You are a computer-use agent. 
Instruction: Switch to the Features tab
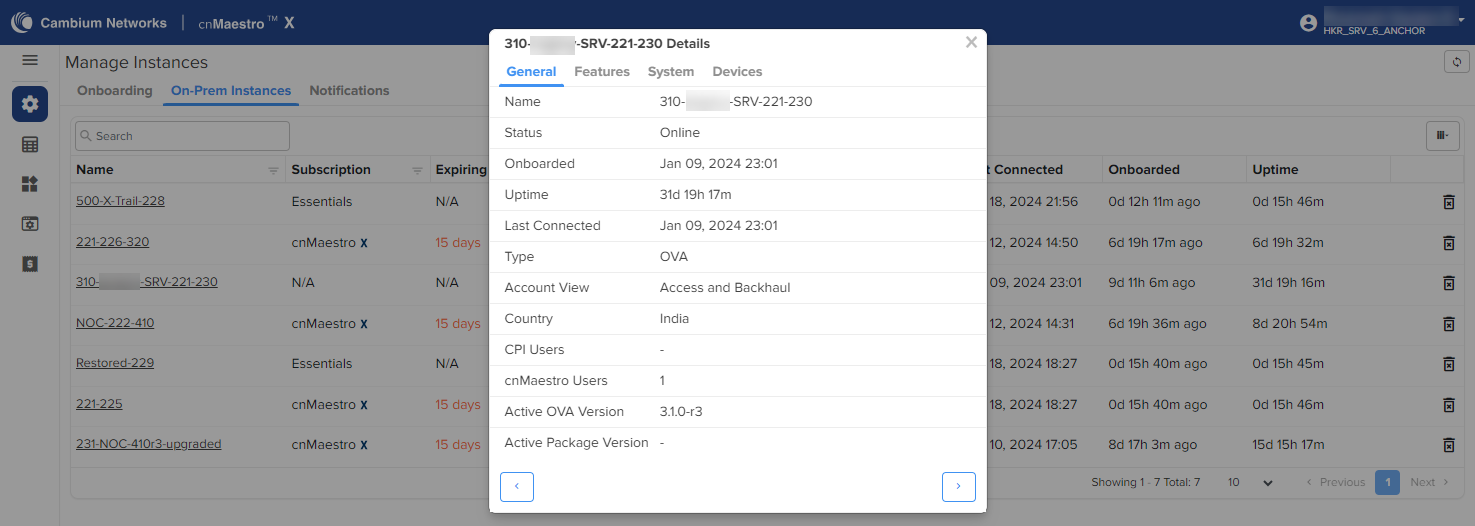[x=602, y=72]
